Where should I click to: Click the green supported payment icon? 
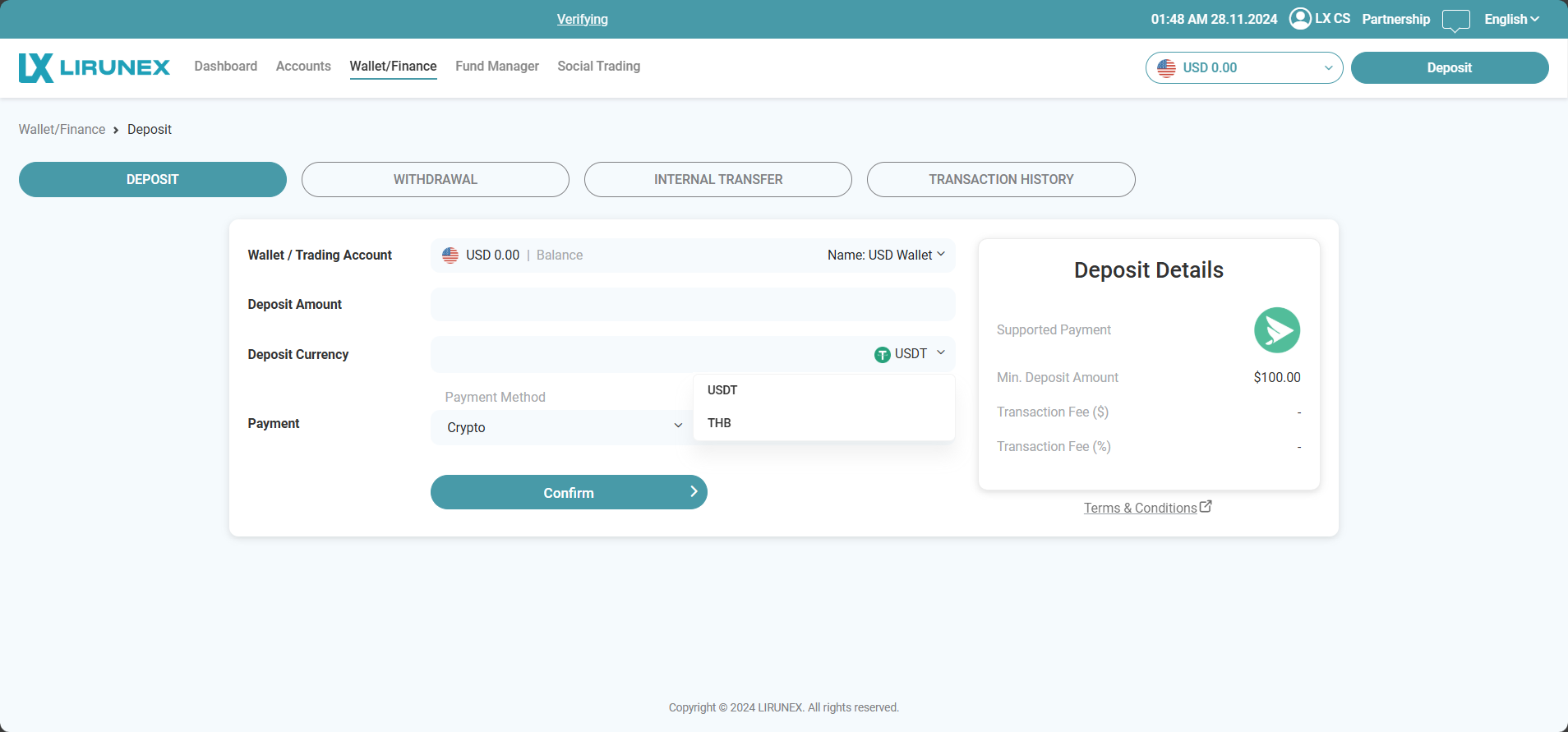pos(1276,330)
